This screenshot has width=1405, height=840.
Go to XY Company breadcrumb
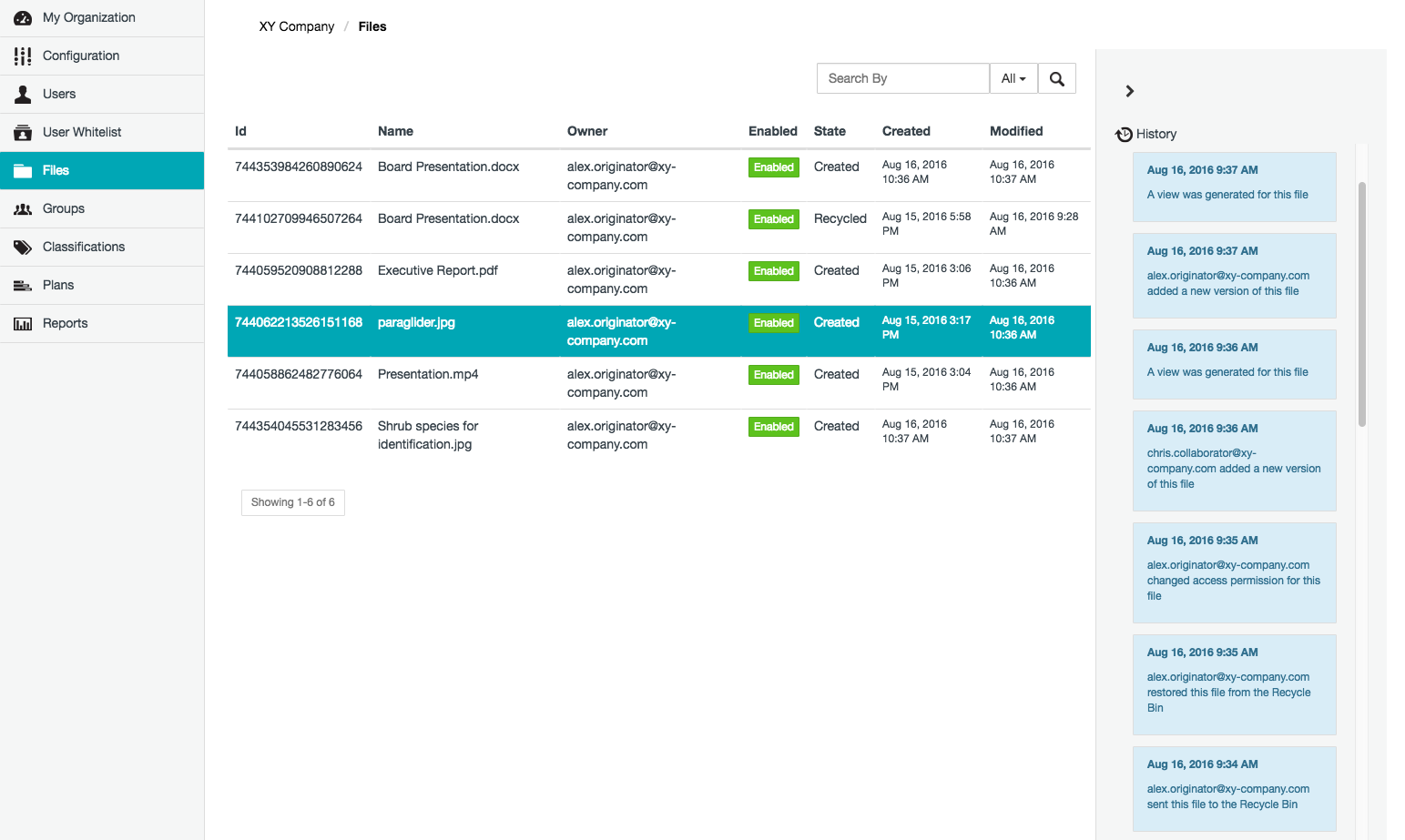tap(296, 26)
